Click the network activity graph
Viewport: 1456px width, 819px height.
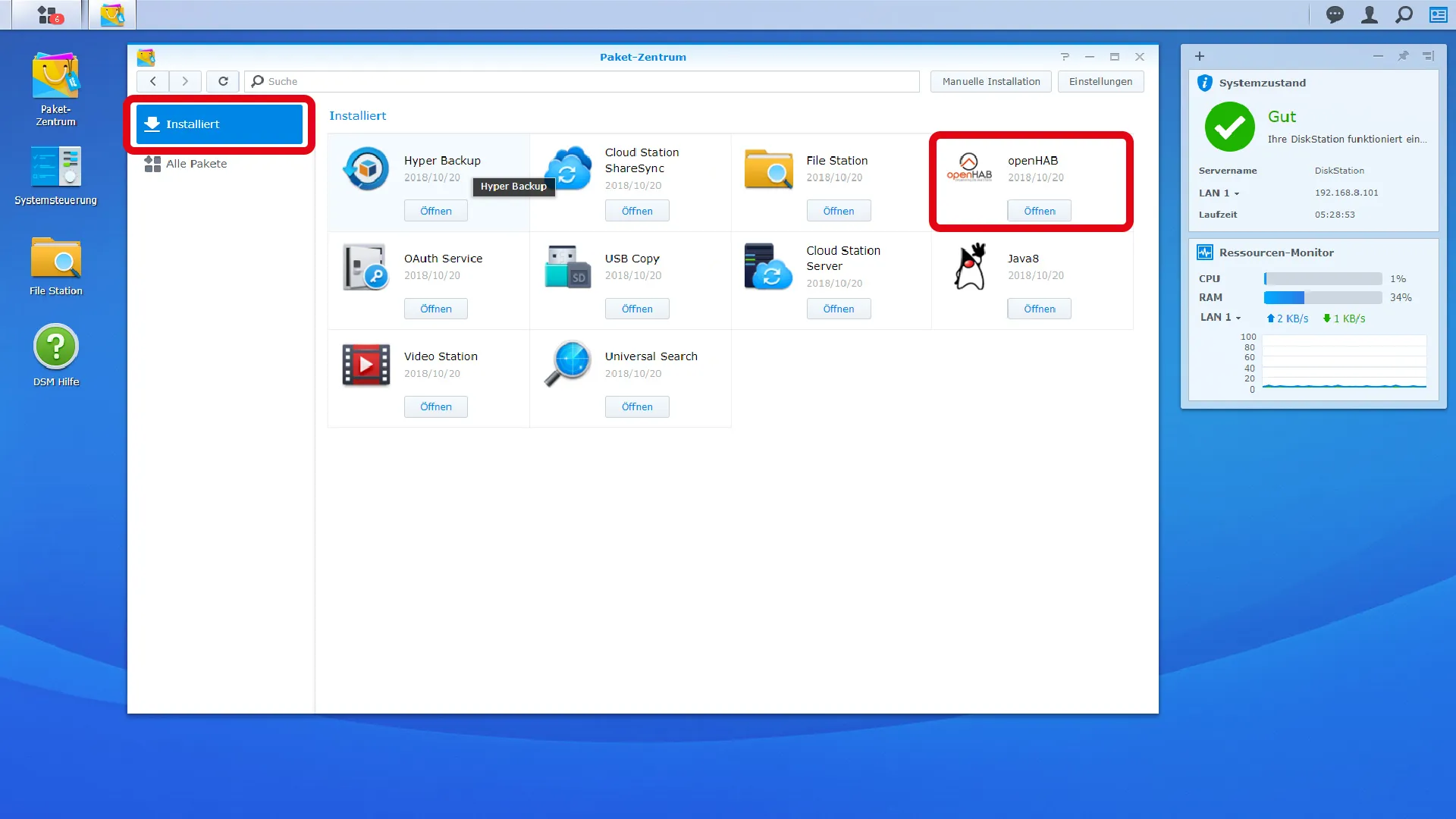(x=1344, y=362)
